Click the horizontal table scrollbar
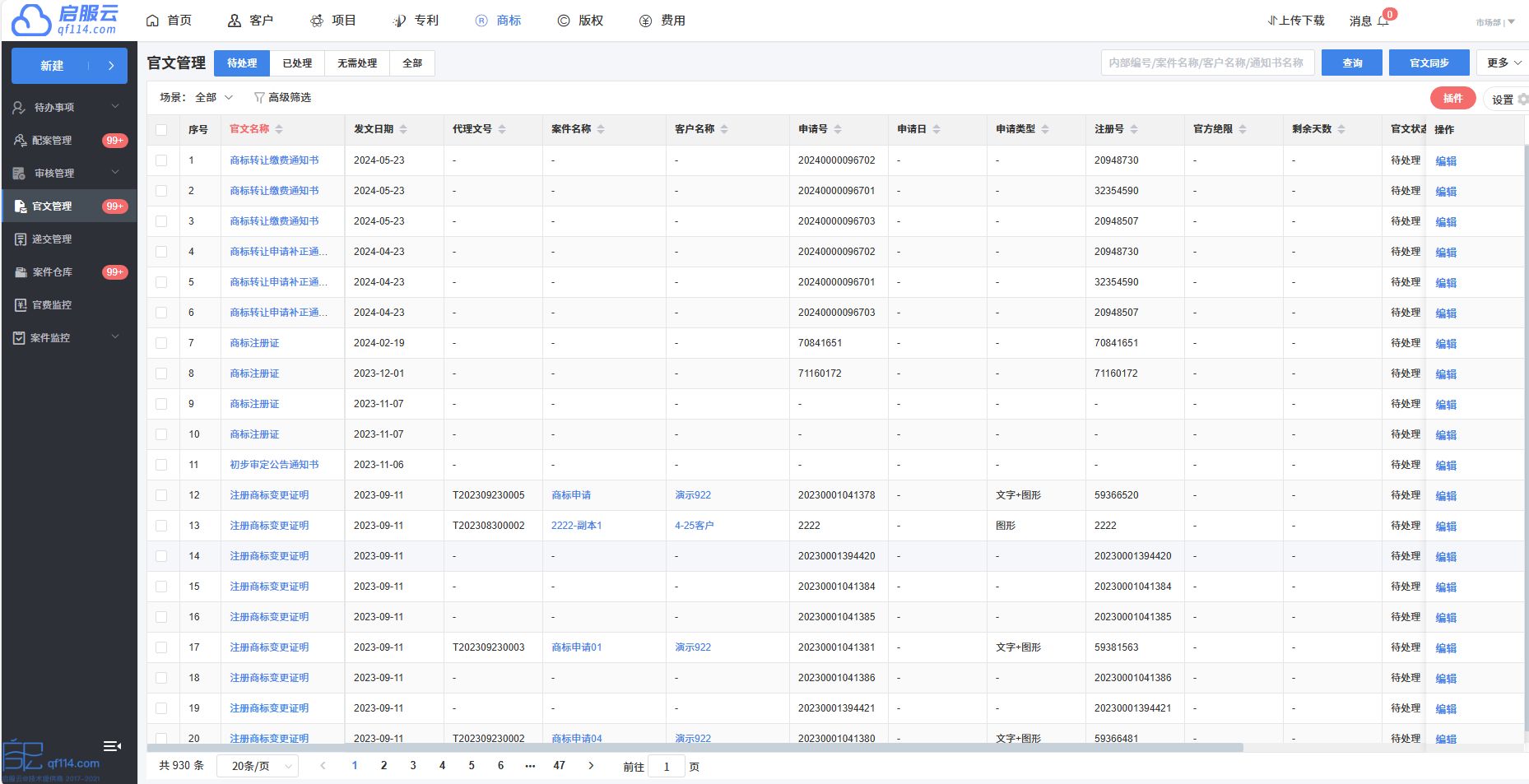Viewport: 1529px width, 784px height. click(x=695, y=748)
